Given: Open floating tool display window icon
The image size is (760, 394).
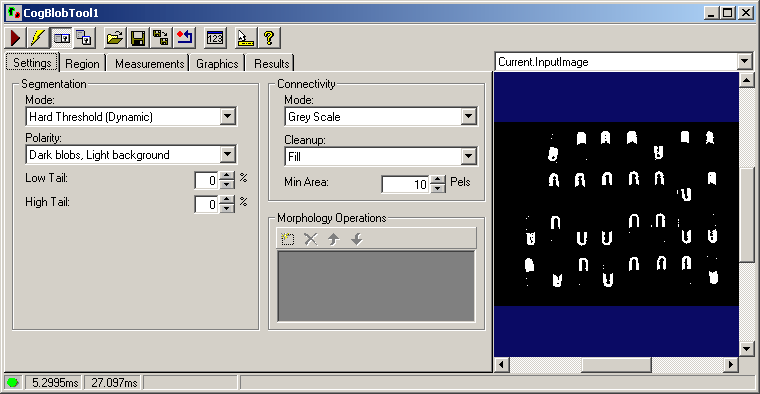Looking at the screenshot, I should (84, 38).
